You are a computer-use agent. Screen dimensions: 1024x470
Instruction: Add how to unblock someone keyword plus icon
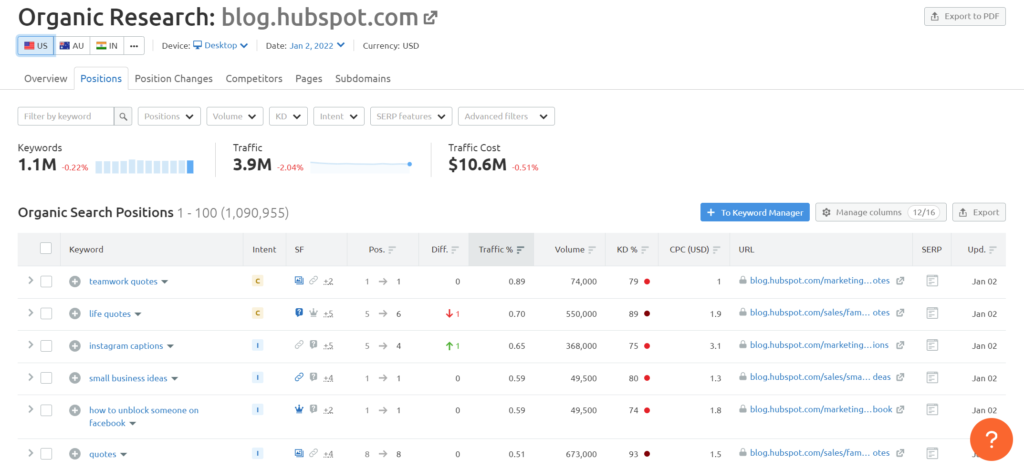[75, 410]
